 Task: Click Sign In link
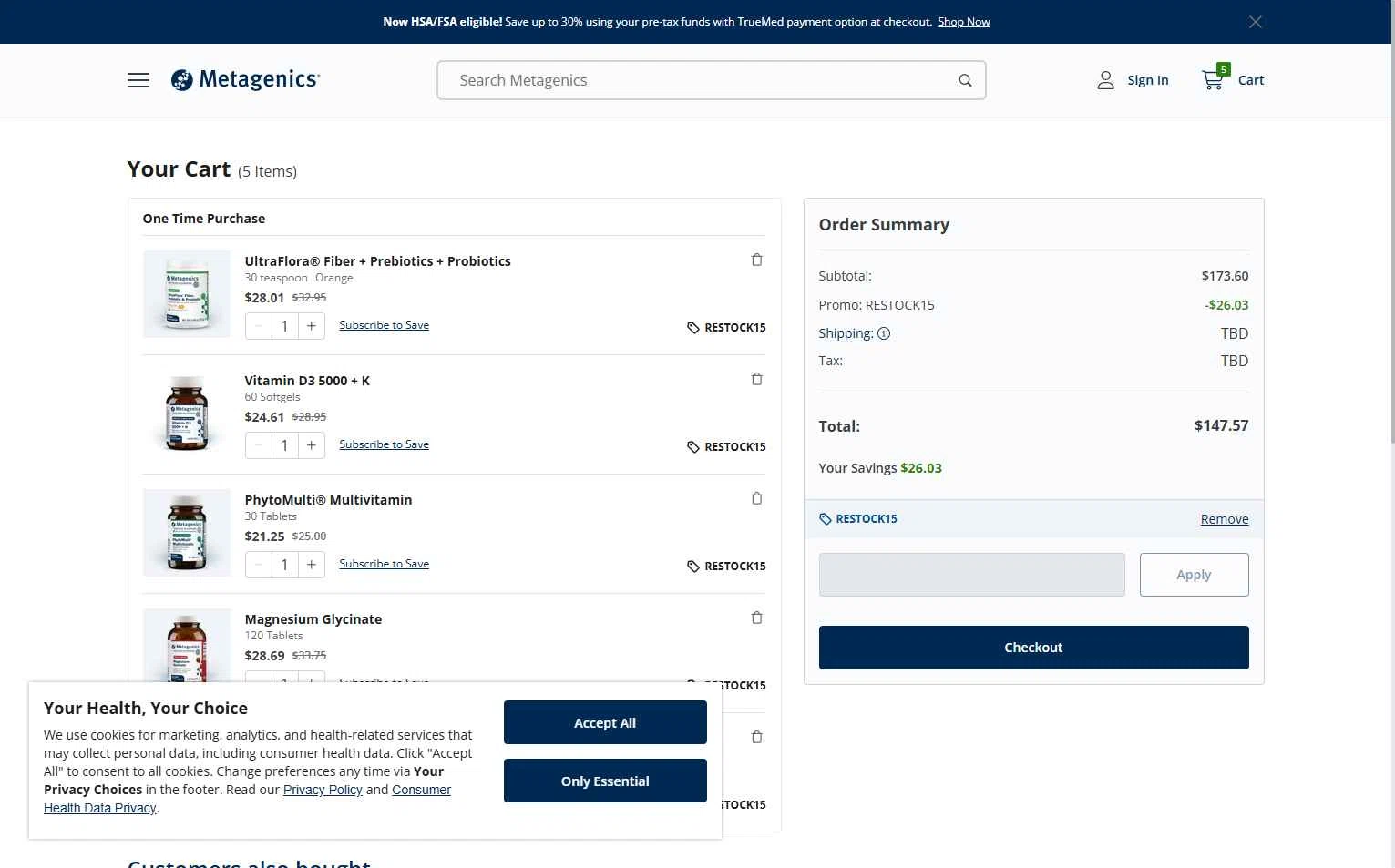click(1147, 80)
